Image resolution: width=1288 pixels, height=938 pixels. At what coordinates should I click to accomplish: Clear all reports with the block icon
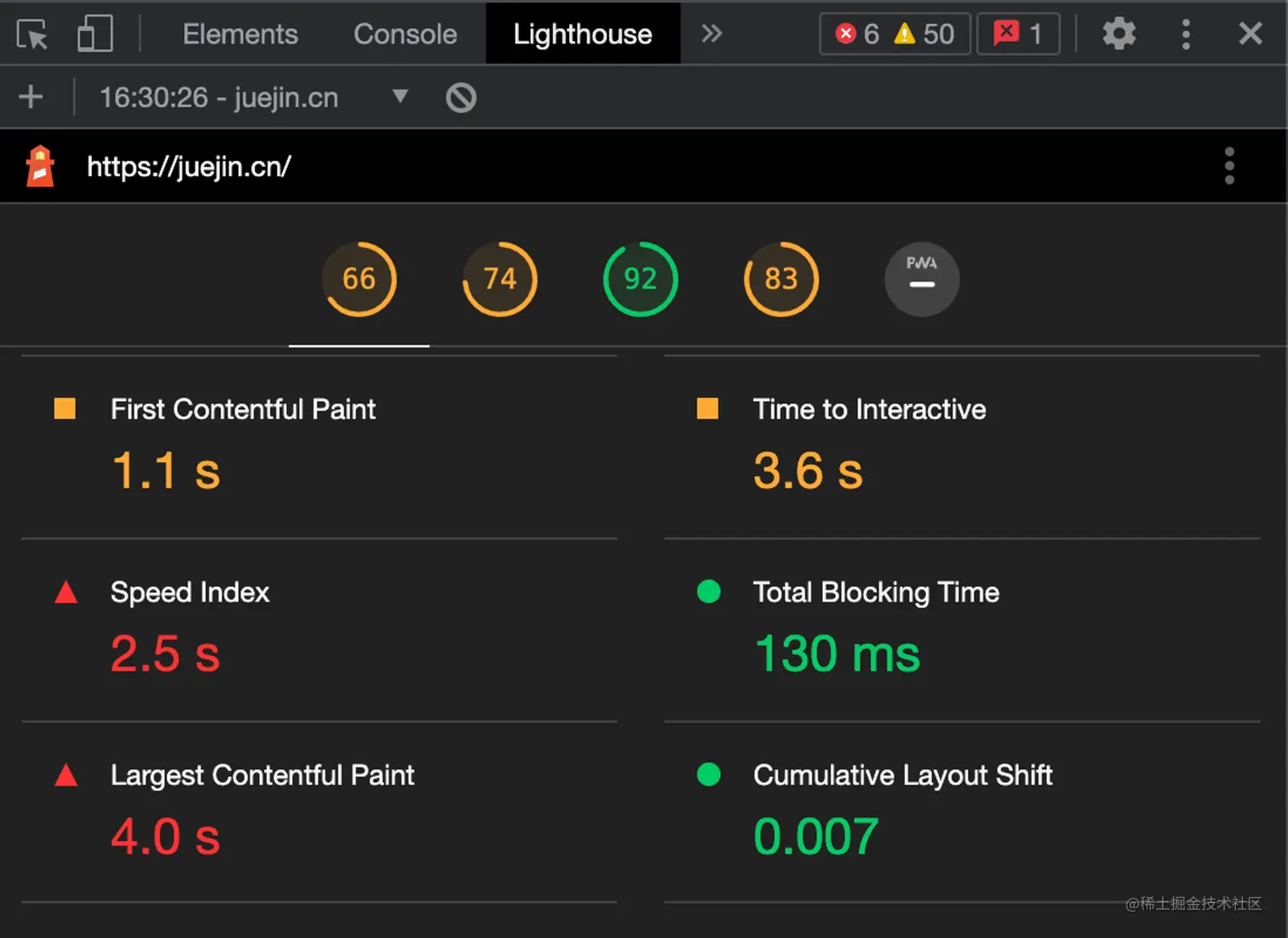[461, 97]
